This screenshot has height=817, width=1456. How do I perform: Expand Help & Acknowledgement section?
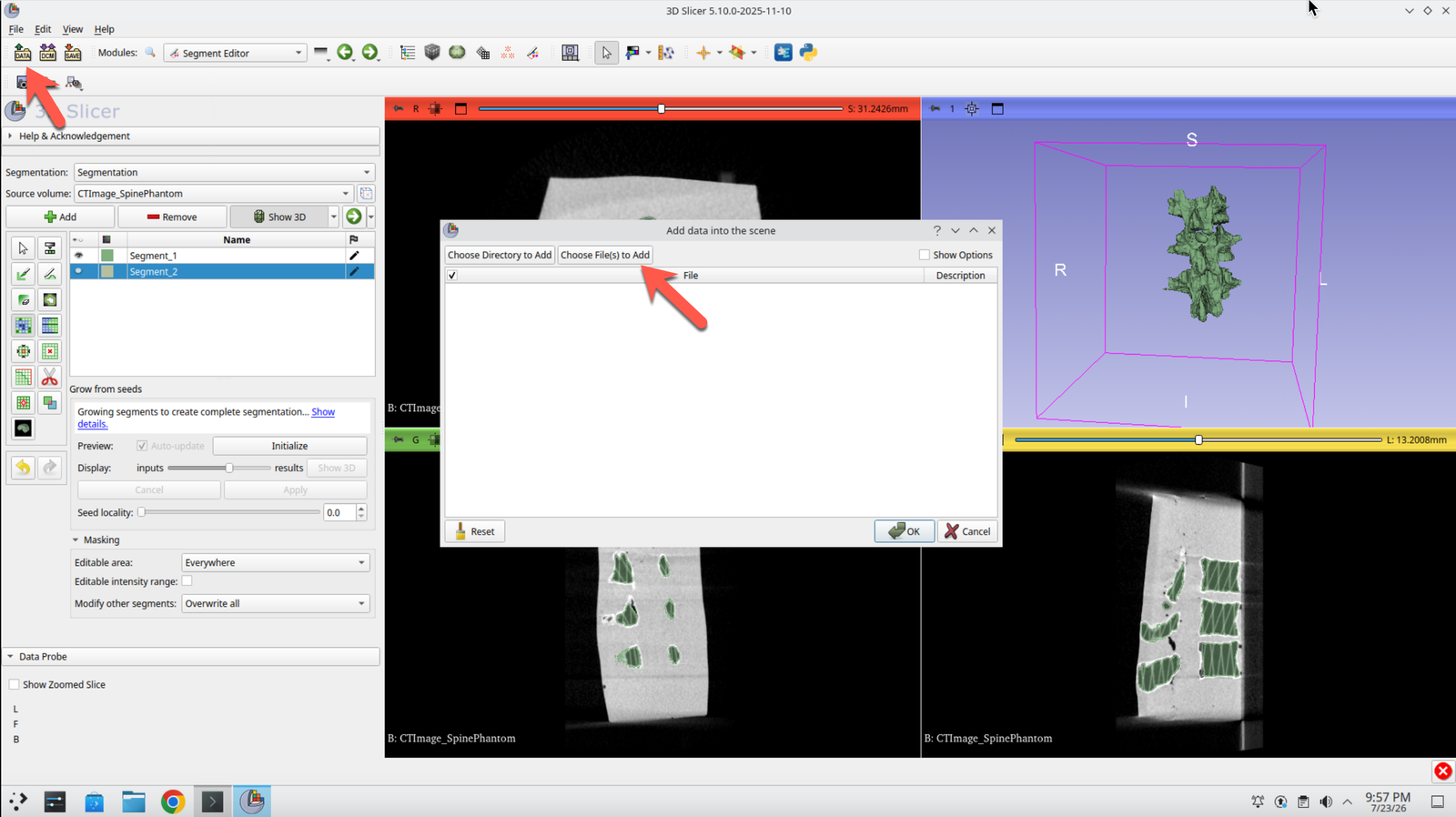coord(191,136)
